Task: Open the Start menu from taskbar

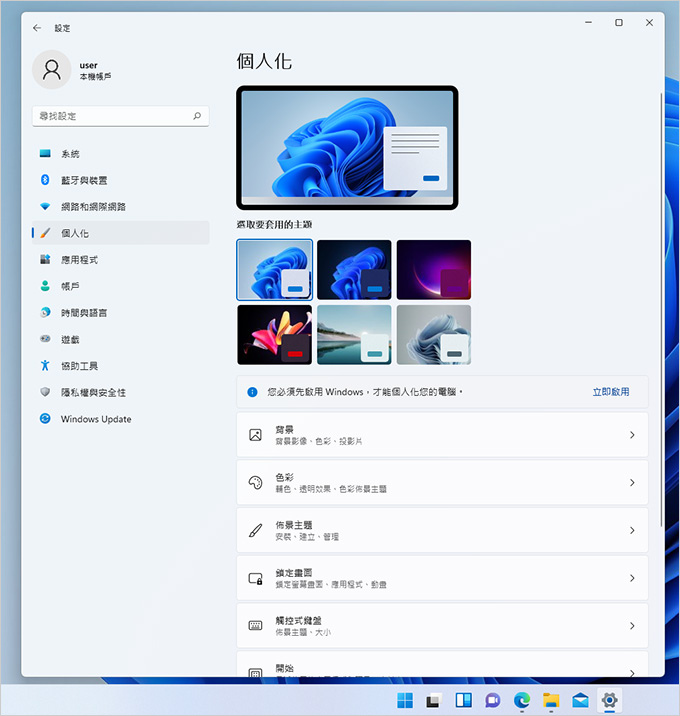Action: (405, 700)
